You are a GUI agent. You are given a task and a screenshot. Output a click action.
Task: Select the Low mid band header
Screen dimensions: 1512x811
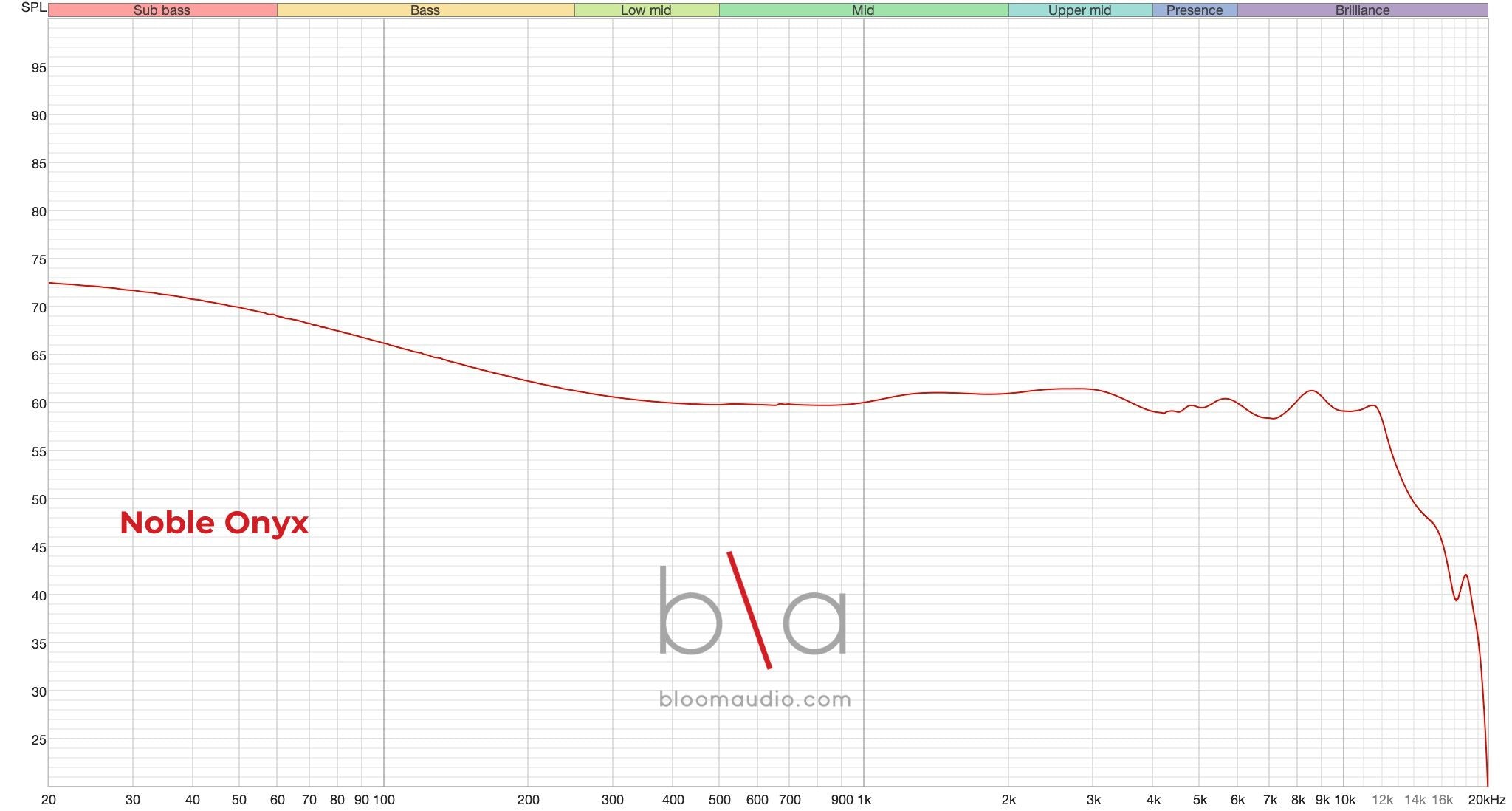[x=646, y=10]
